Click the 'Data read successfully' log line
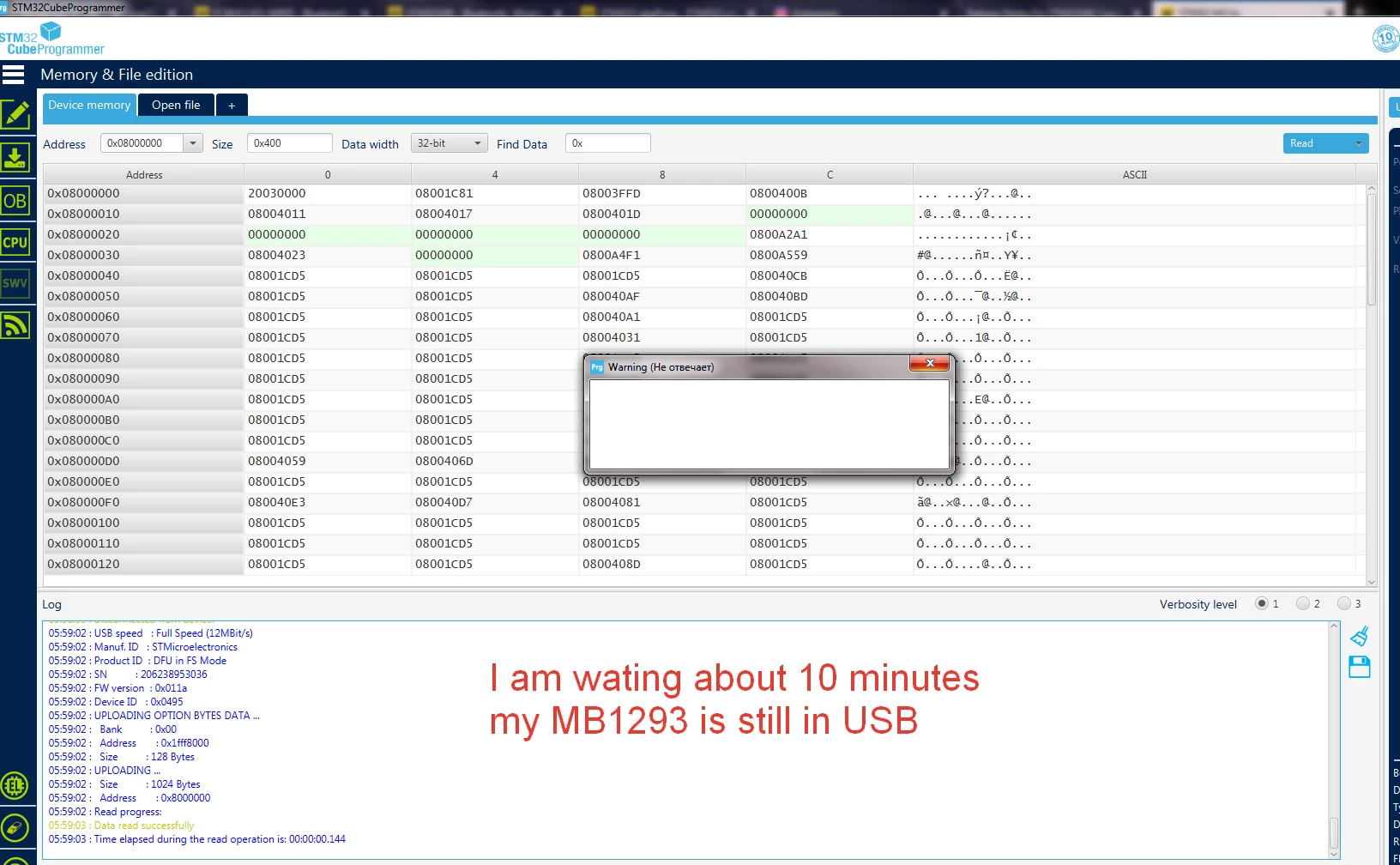1400x865 pixels. (121, 826)
